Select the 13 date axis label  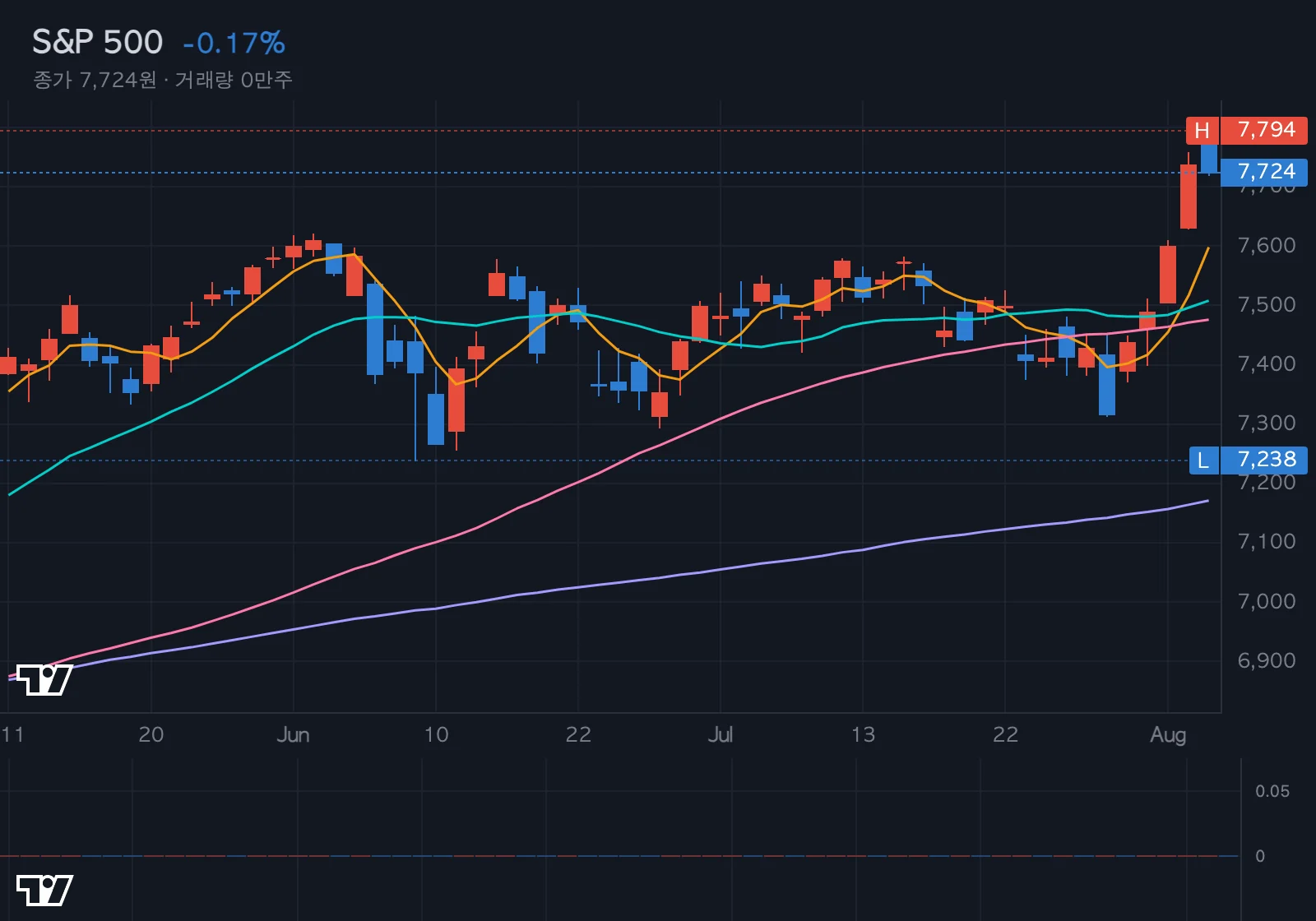[x=863, y=734]
